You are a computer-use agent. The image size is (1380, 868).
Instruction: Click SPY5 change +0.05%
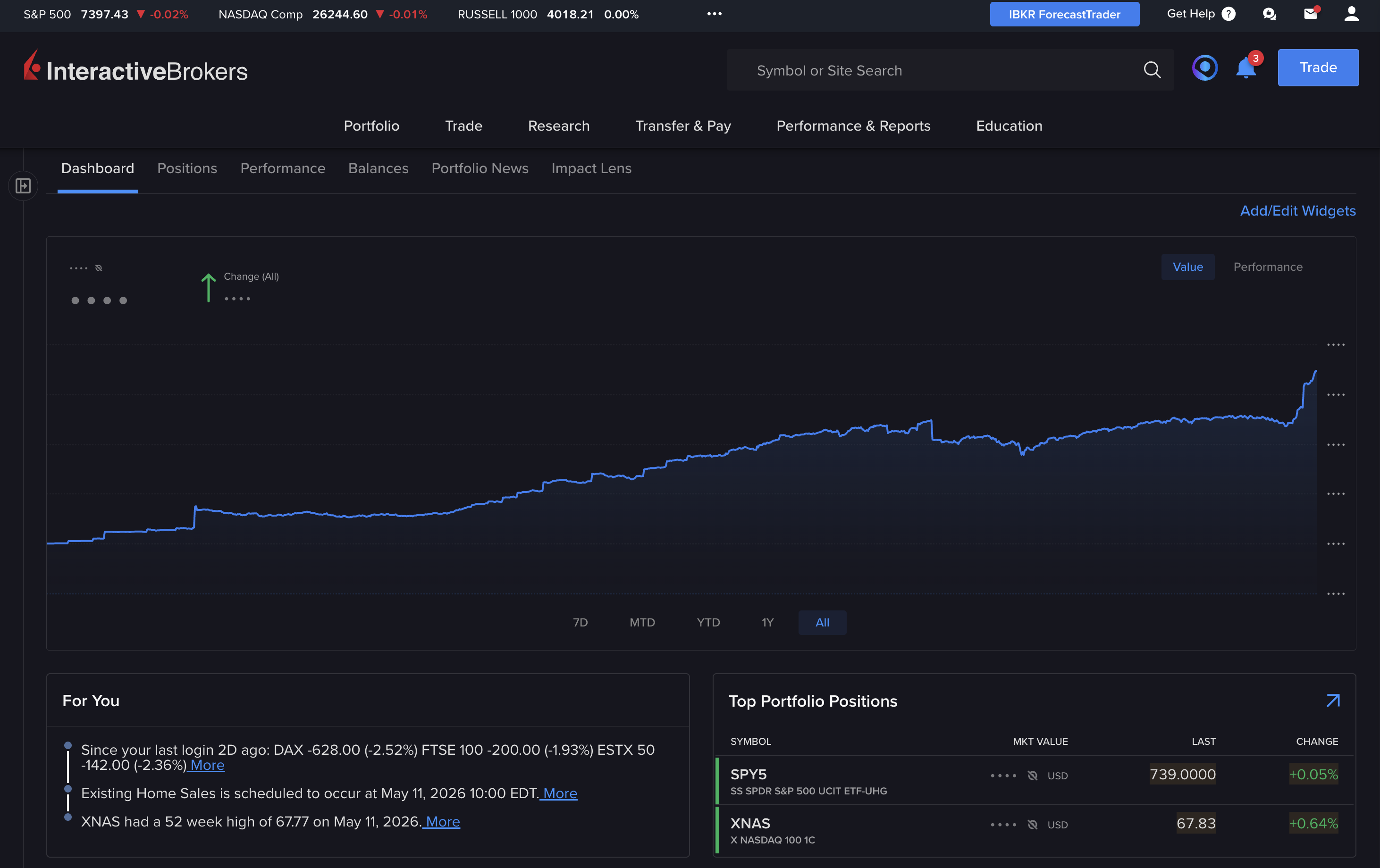[1313, 774]
